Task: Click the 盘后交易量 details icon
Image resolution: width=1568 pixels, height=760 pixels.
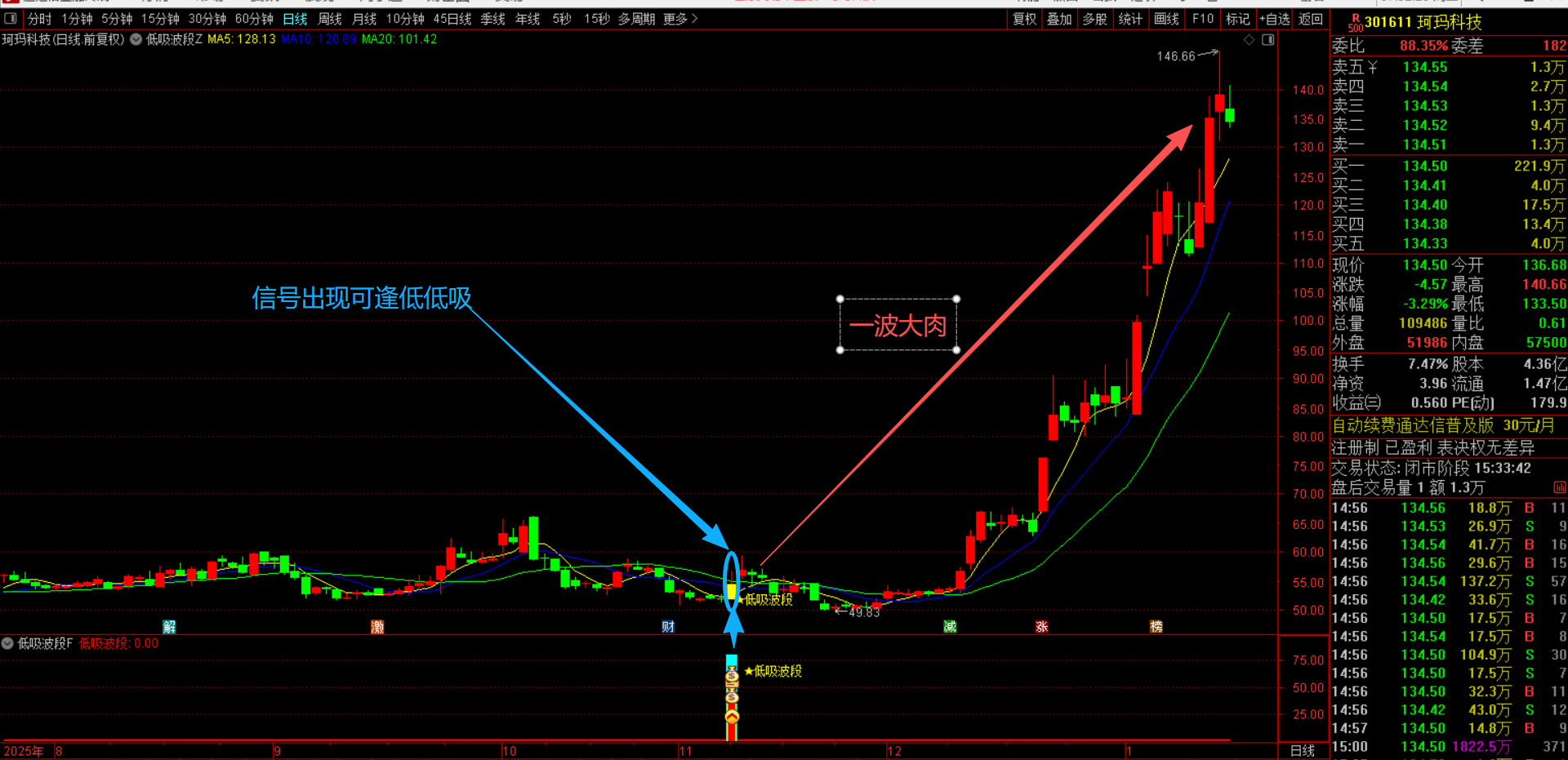Action: tap(1559, 487)
